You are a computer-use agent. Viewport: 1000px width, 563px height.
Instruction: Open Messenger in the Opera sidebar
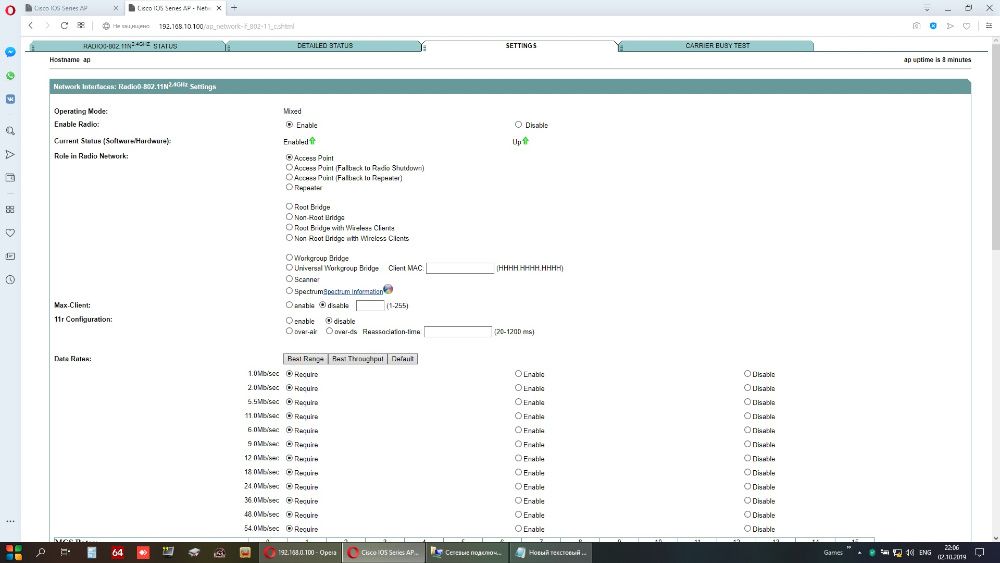pyautogui.click(x=10, y=52)
